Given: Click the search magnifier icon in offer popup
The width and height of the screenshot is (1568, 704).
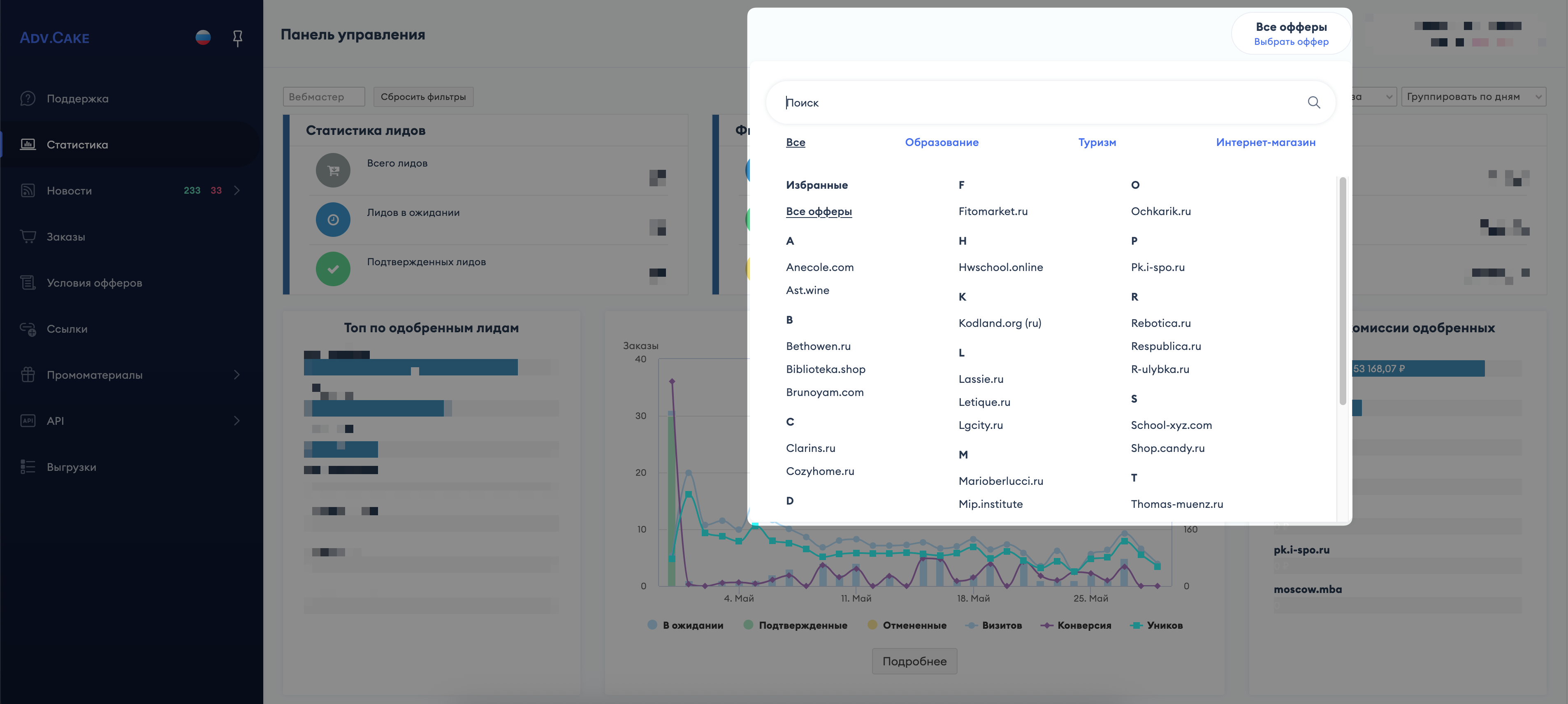Looking at the screenshot, I should [x=1313, y=102].
